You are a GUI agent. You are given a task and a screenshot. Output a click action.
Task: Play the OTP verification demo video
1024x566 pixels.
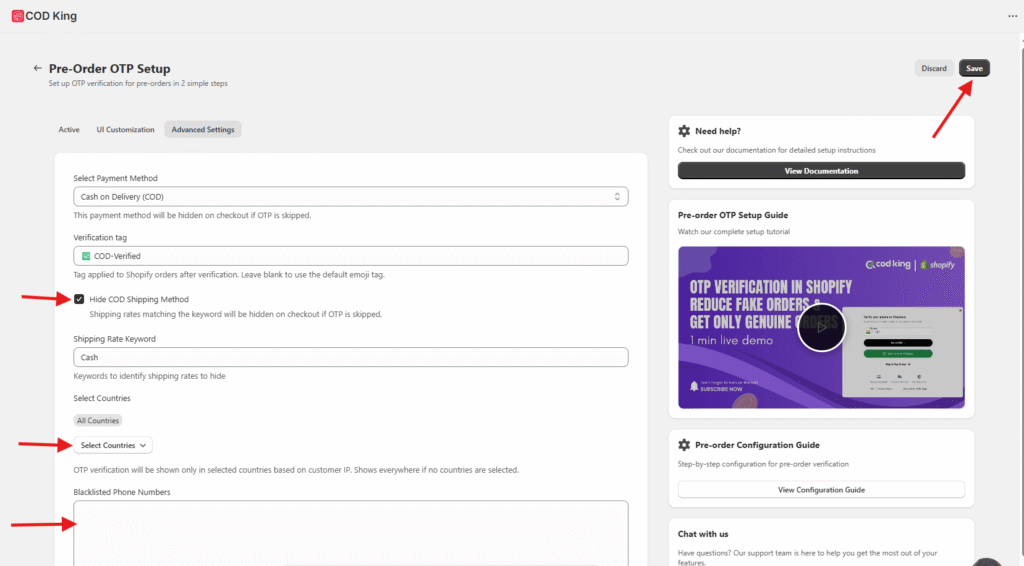pyautogui.click(x=821, y=326)
